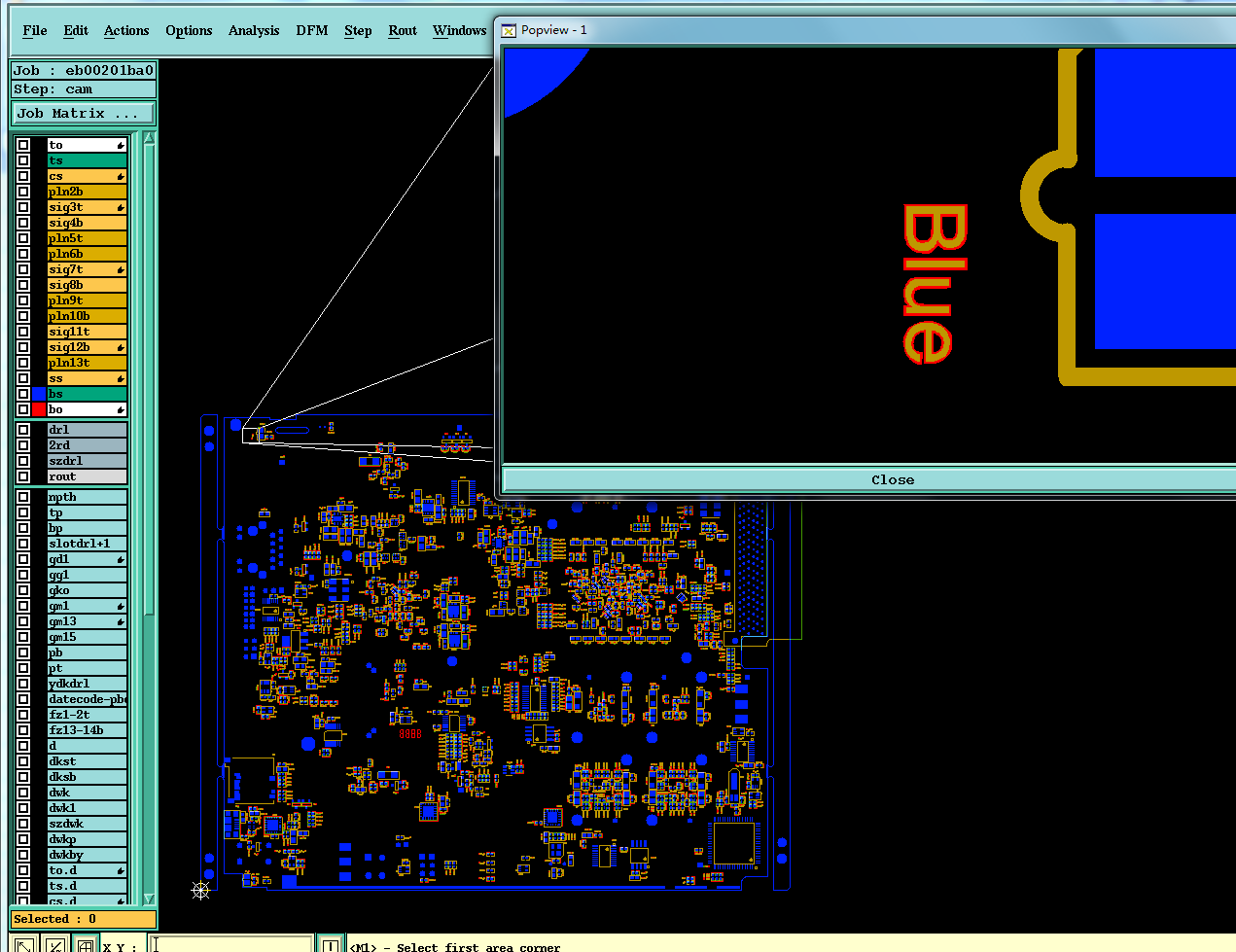Open the File menu

[x=35, y=30]
